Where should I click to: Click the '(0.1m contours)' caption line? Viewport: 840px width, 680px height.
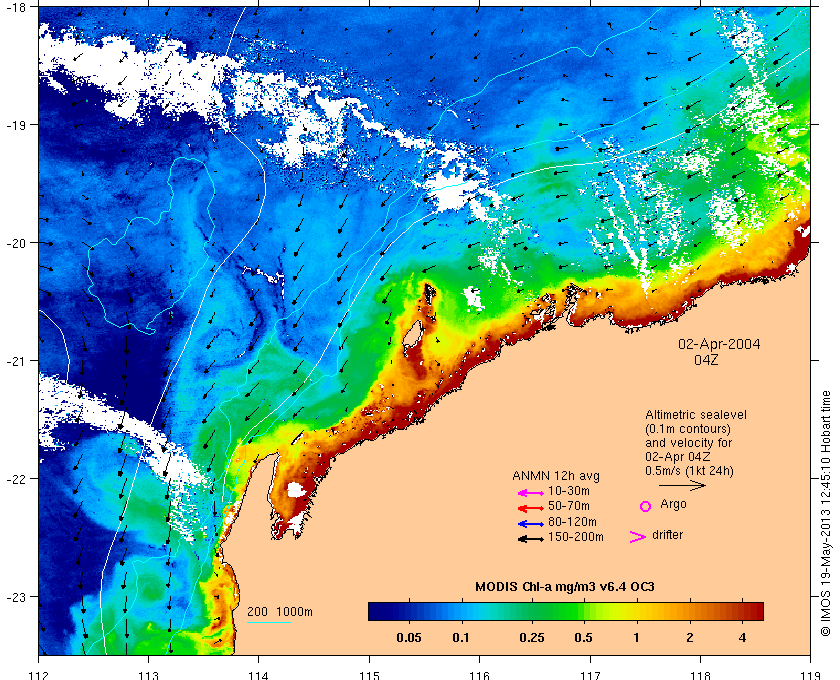point(688,429)
